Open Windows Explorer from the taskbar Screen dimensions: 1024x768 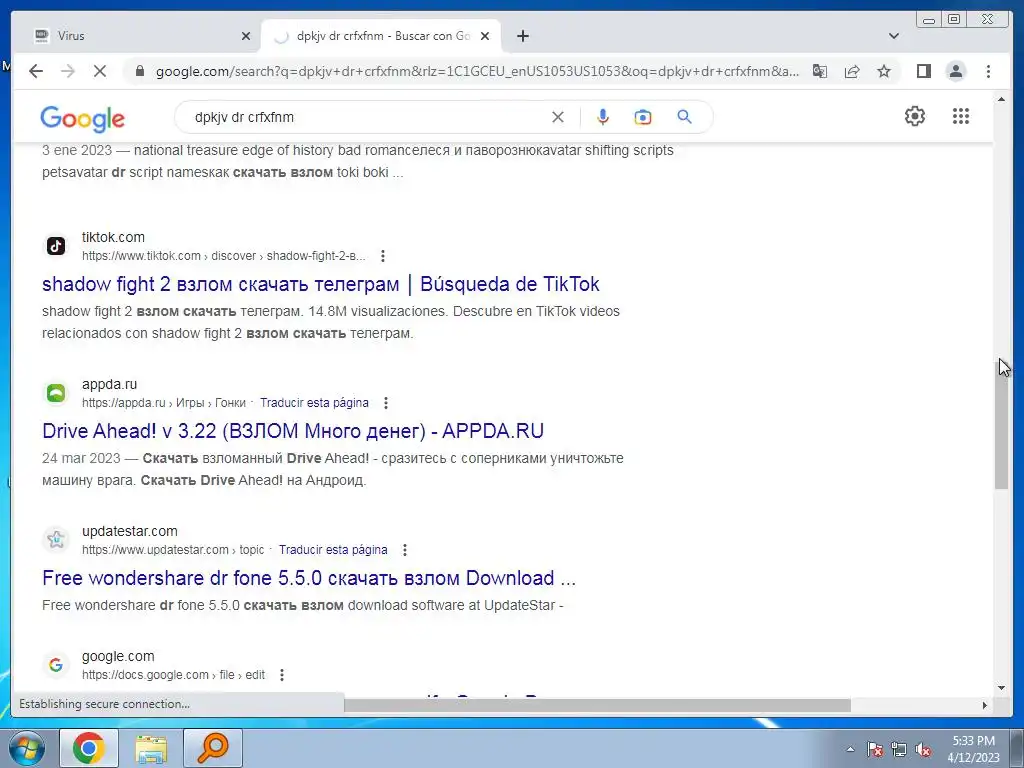(150, 748)
